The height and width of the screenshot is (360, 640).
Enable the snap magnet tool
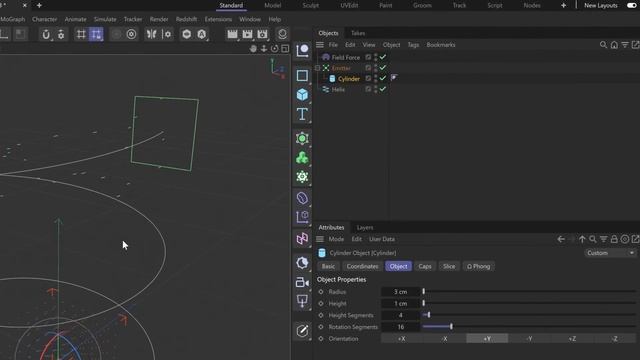46,34
